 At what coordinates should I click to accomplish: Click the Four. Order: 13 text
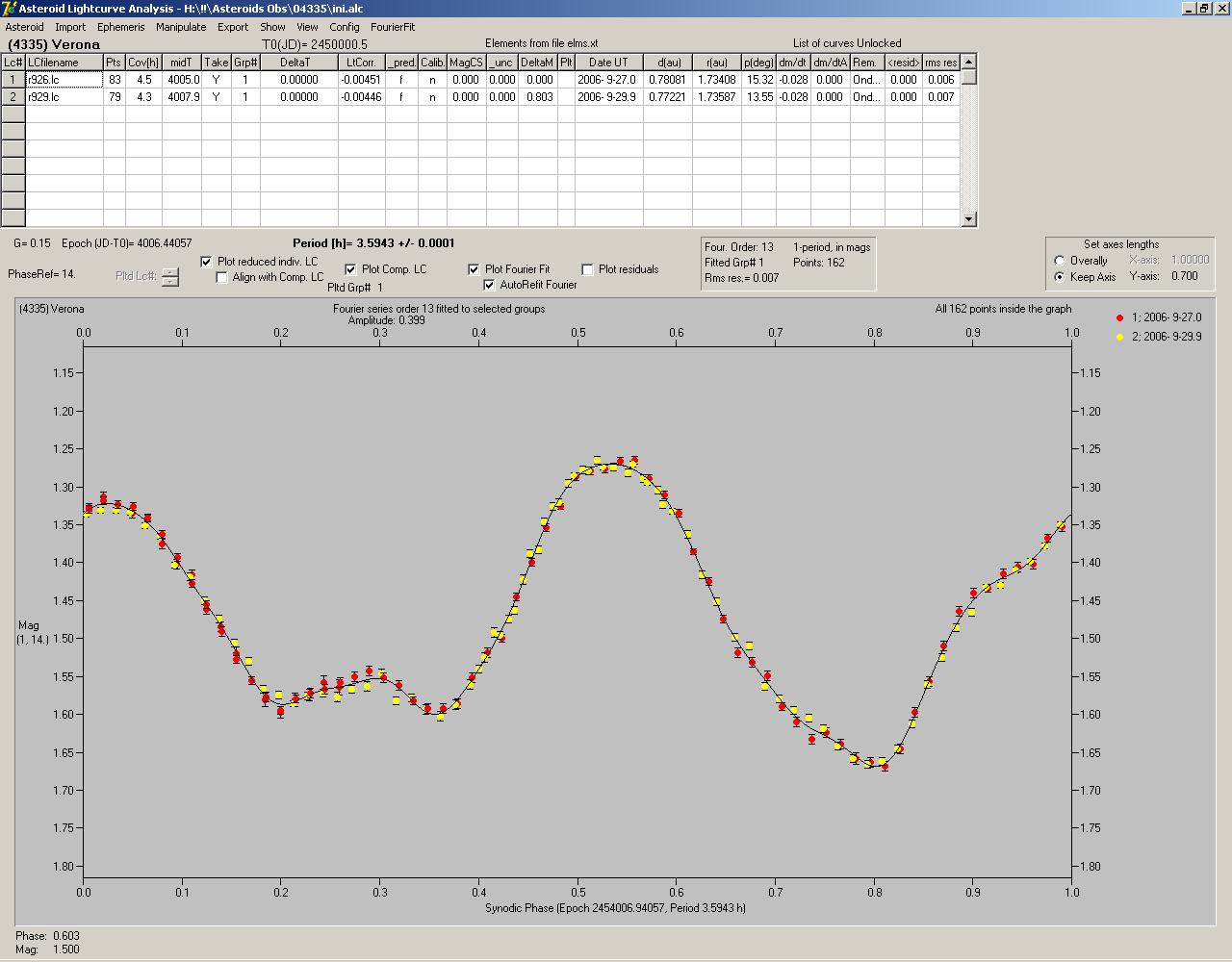click(x=739, y=247)
